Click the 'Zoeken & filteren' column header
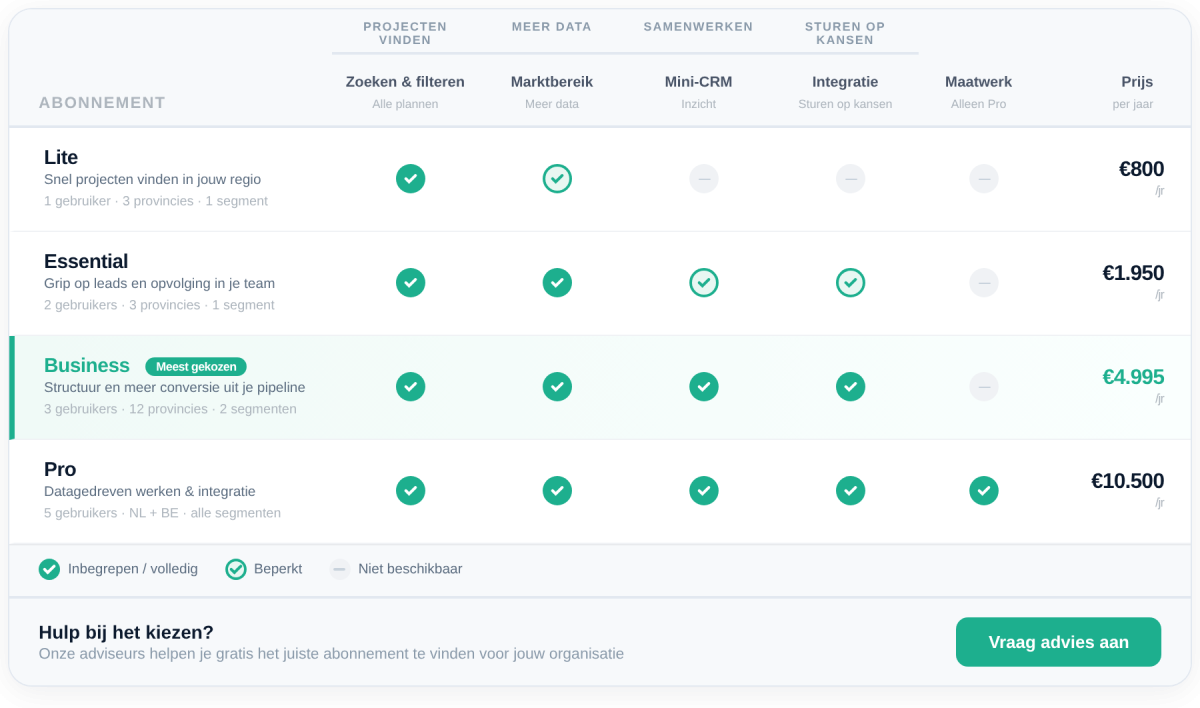1200x708 pixels. pos(405,82)
